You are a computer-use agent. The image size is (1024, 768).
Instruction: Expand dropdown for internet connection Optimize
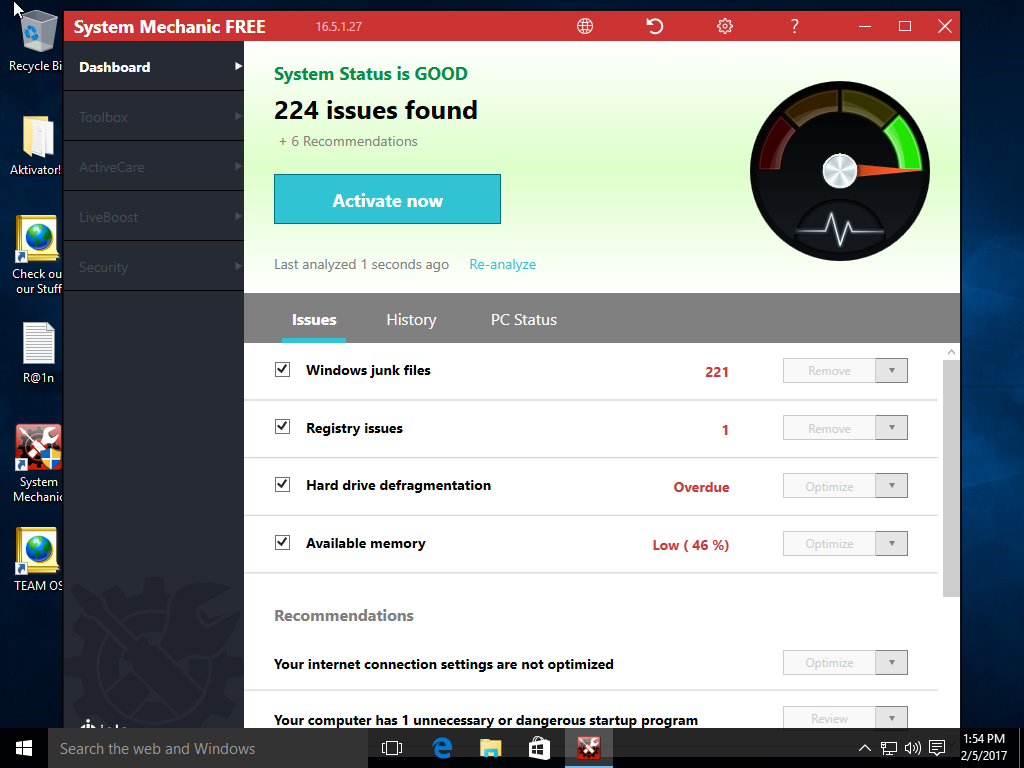(891, 662)
